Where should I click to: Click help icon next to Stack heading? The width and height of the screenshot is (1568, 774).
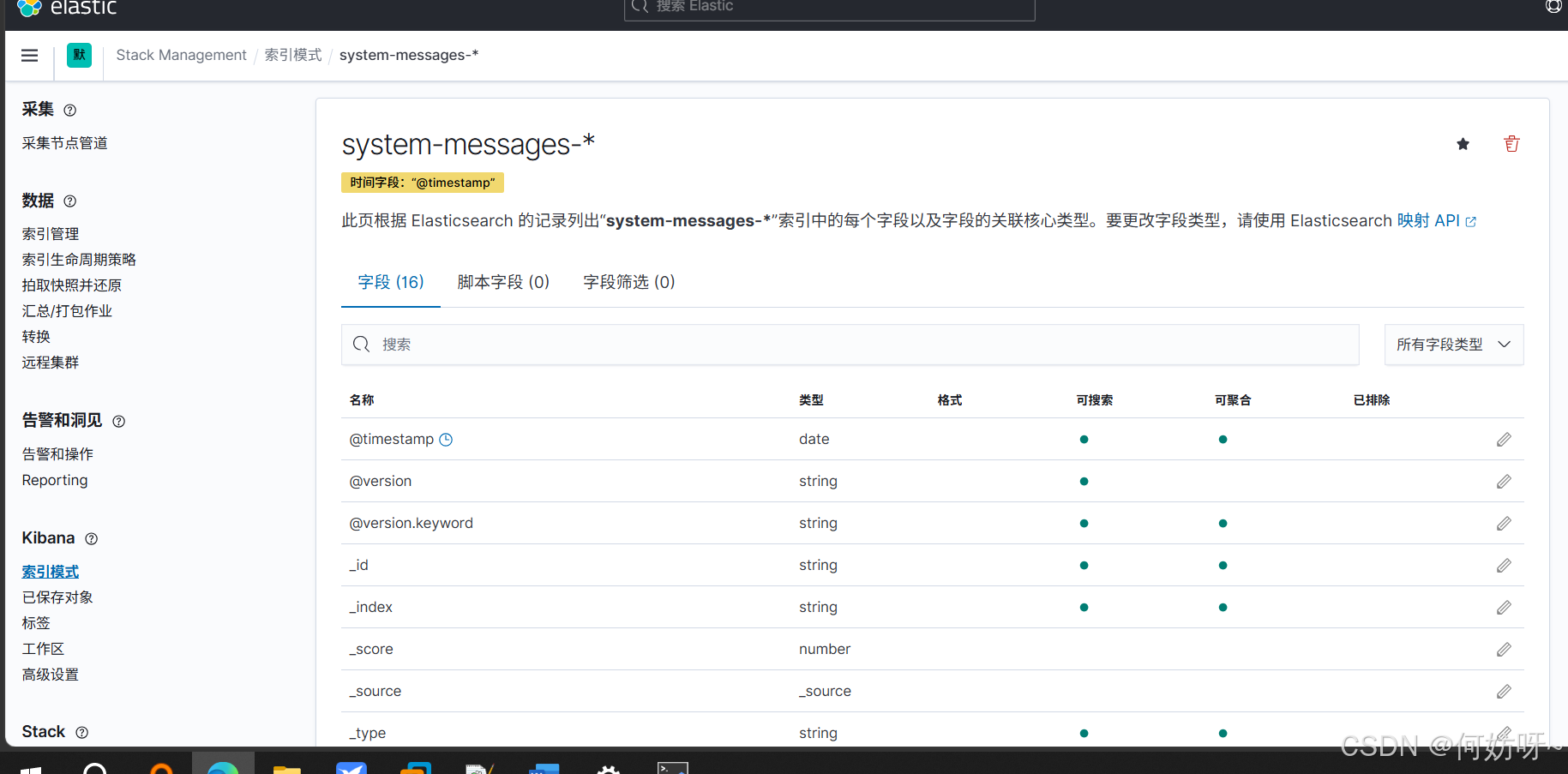point(82,733)
